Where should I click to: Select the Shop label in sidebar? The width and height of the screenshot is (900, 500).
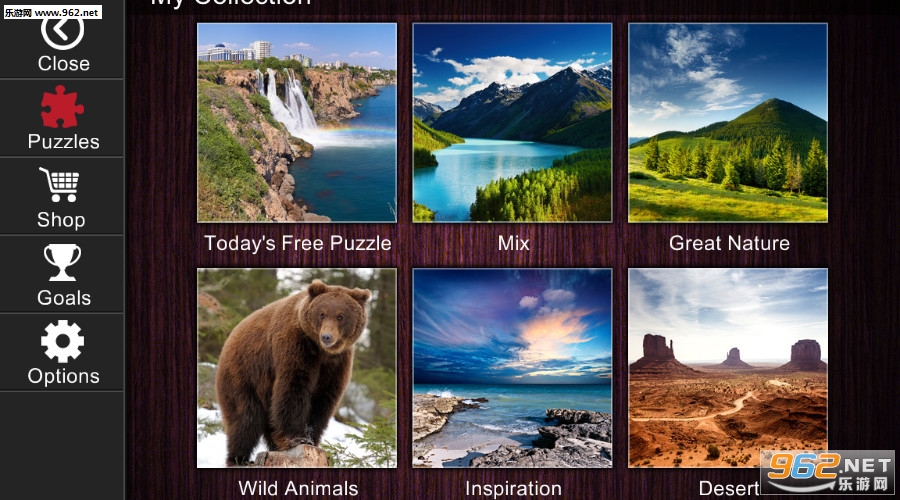pos(61,220)
